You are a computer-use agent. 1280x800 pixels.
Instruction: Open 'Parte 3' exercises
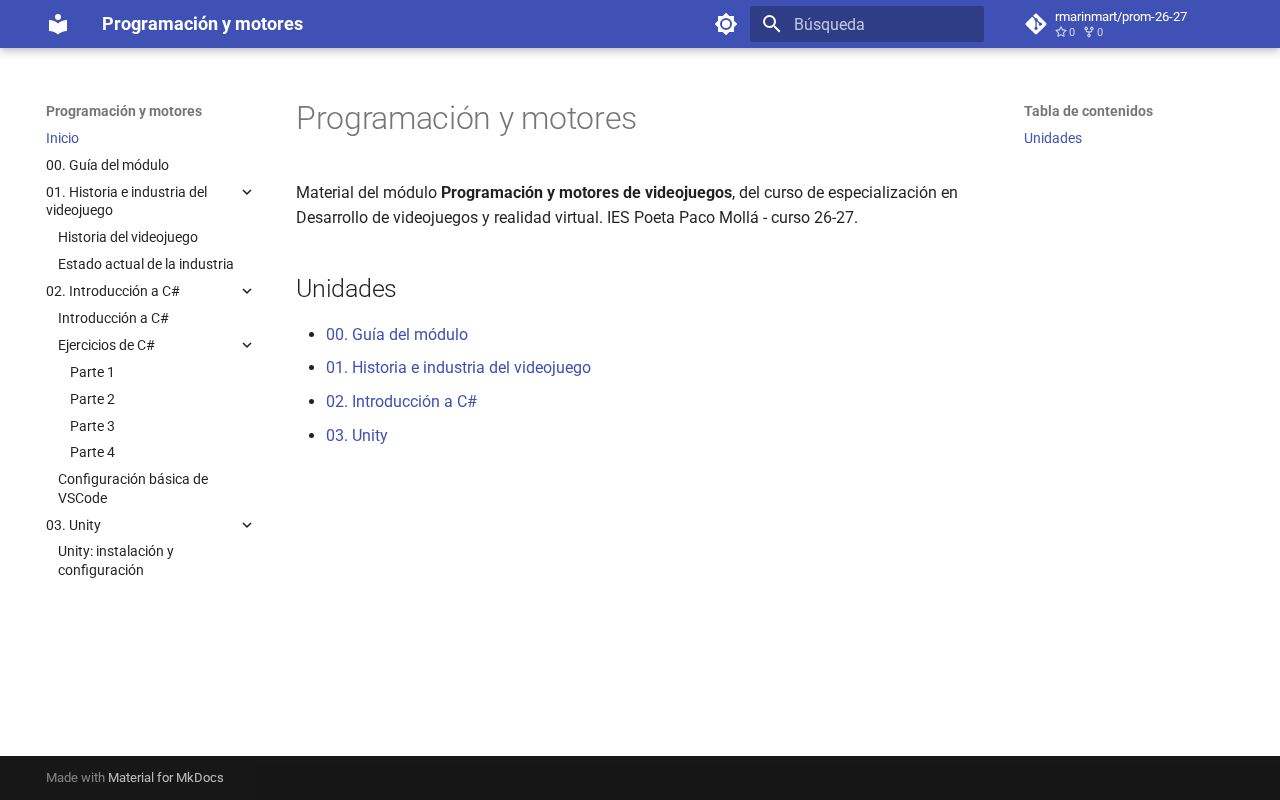coord(92,426)
